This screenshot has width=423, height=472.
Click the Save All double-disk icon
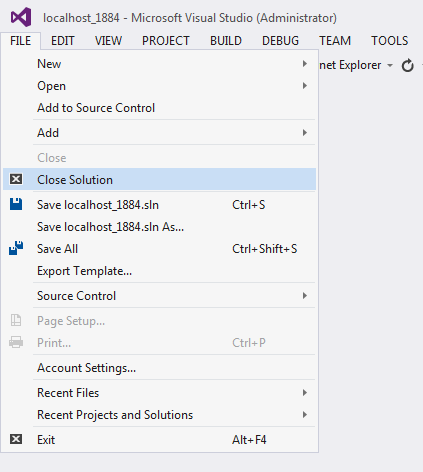coord(16,248)
